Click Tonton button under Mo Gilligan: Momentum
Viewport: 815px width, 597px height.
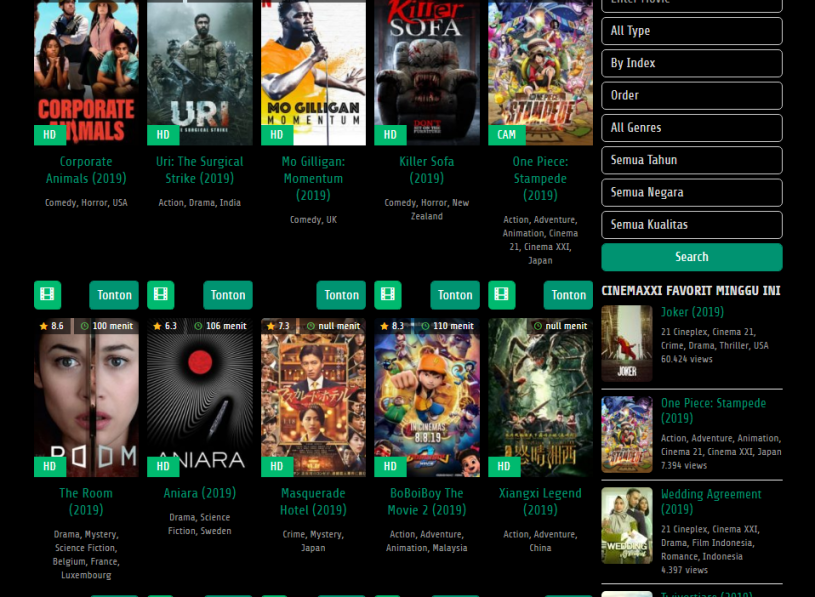tap(341, 295)
